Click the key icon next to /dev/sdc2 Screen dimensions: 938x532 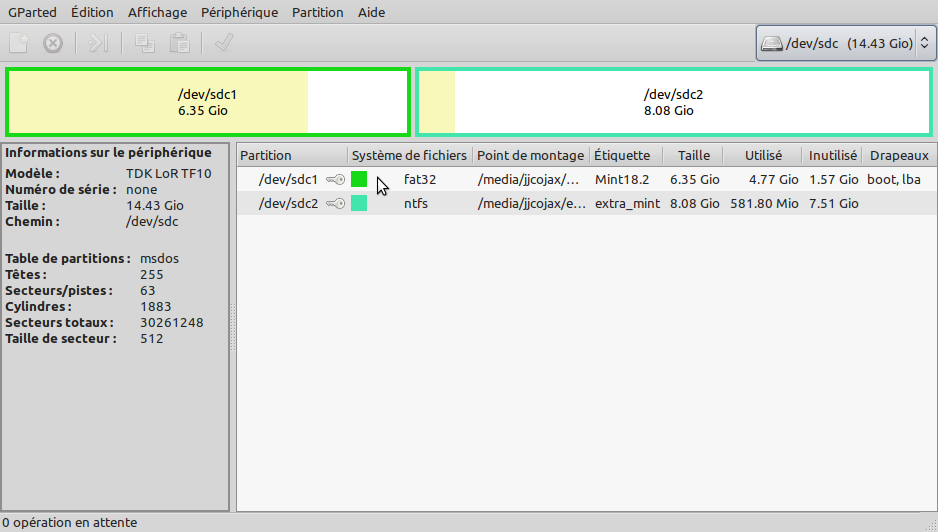(335, 203)
